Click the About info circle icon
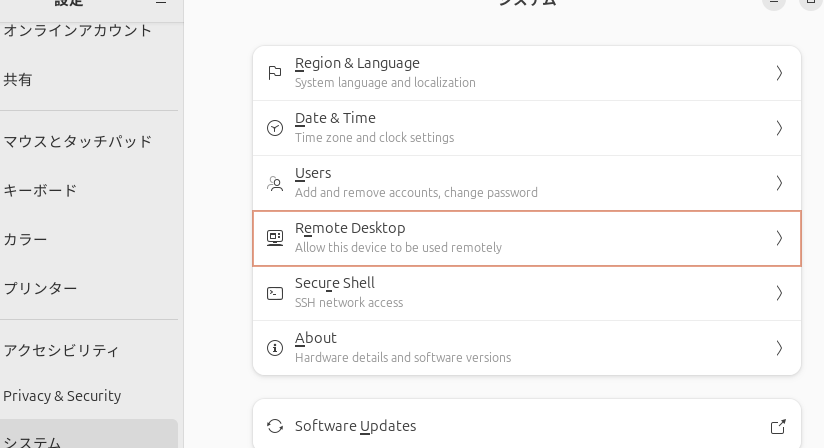Viewport: 824px width, 448px height. (x=275, y=348)
